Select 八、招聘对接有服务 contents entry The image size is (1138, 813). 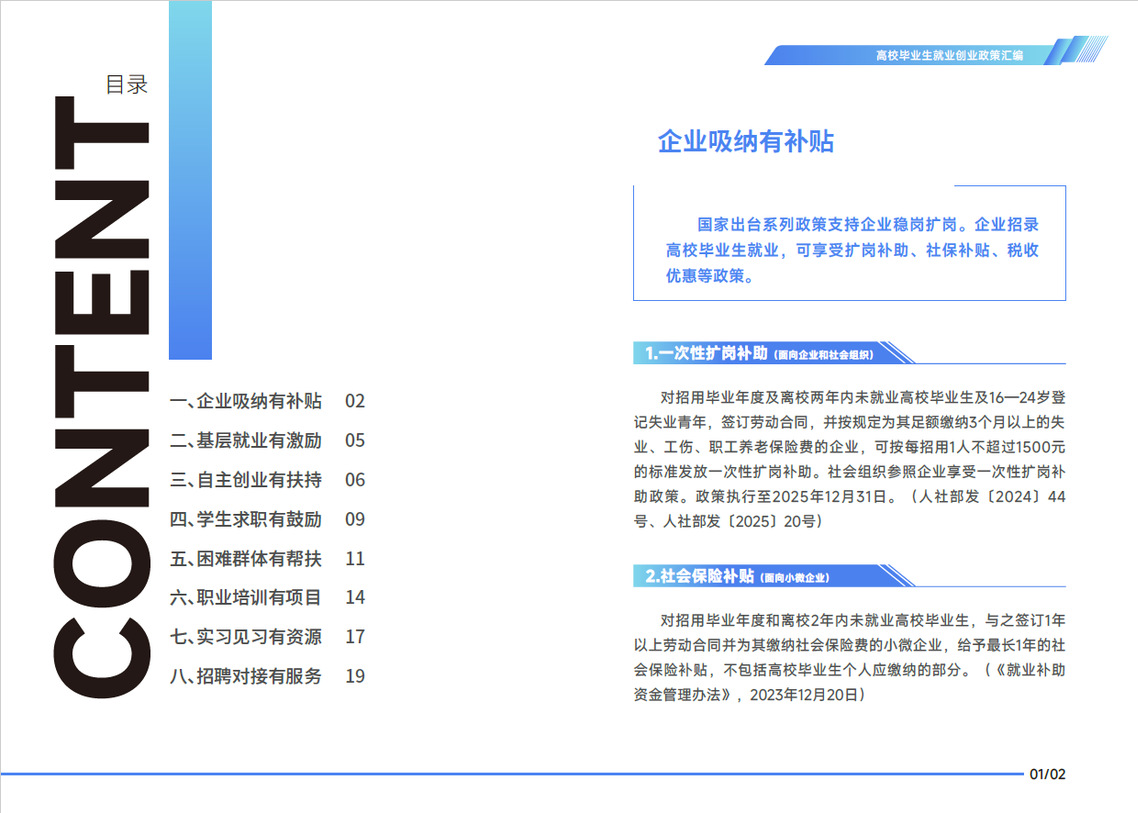coord(246,676)
